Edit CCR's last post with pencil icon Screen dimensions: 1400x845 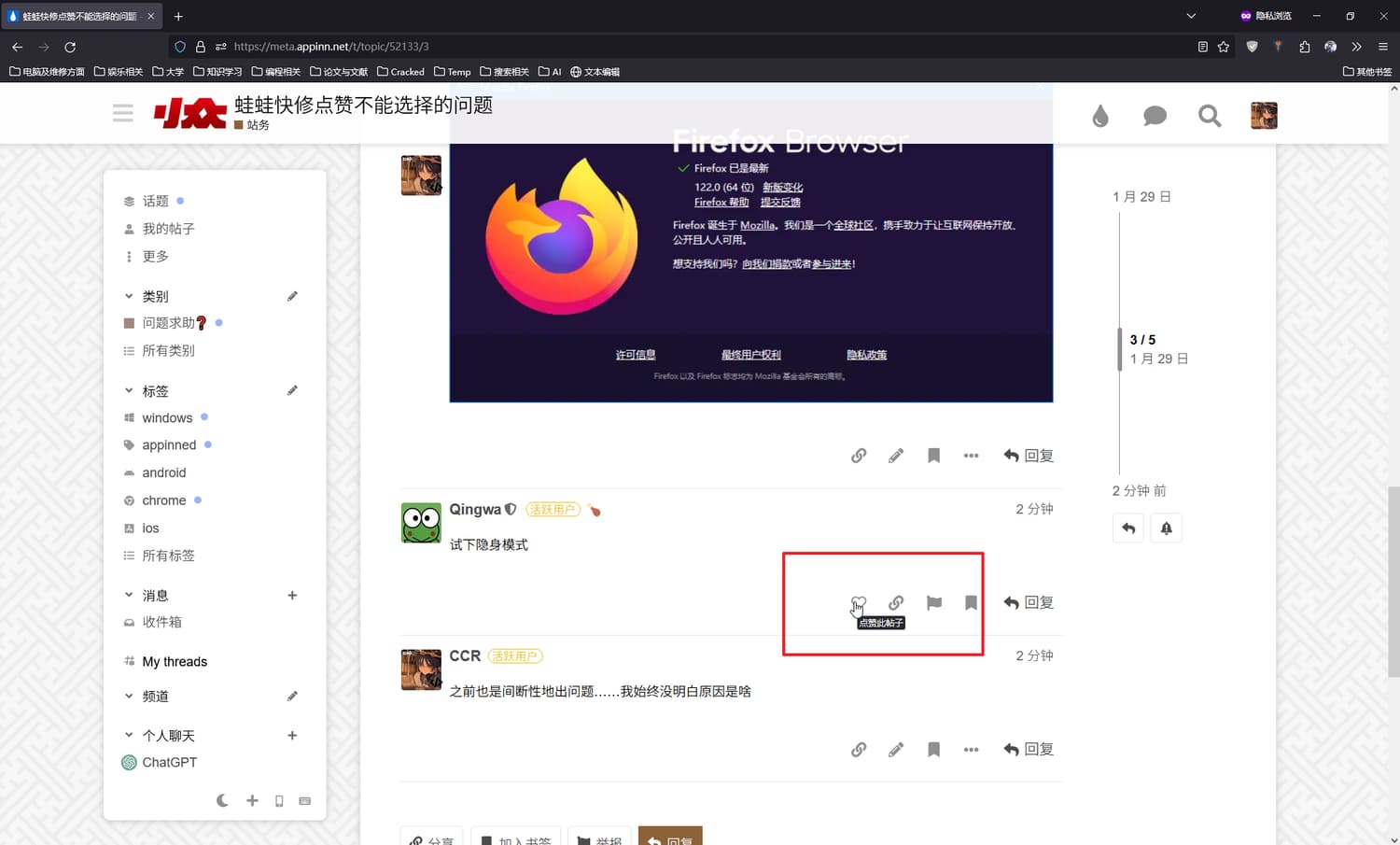(x=896, y=749)
